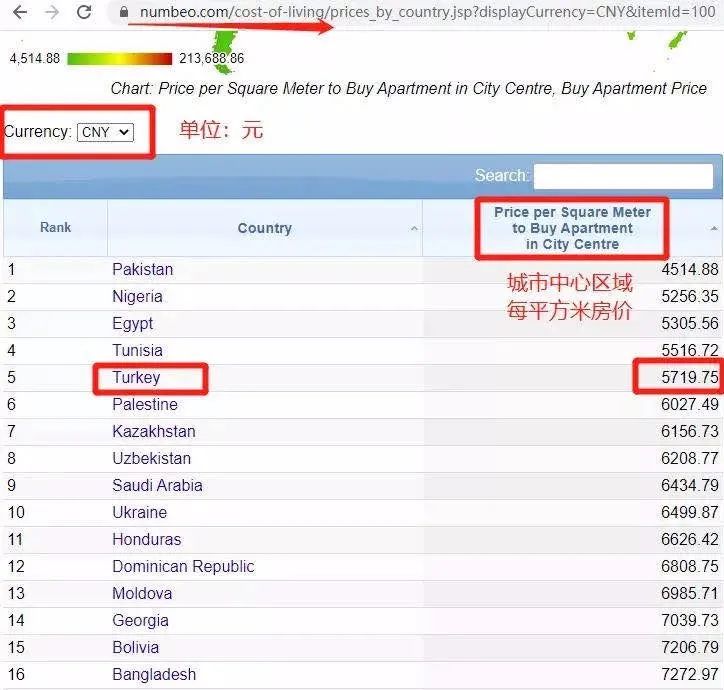Open the Nigeria country link

coord(137,297)
